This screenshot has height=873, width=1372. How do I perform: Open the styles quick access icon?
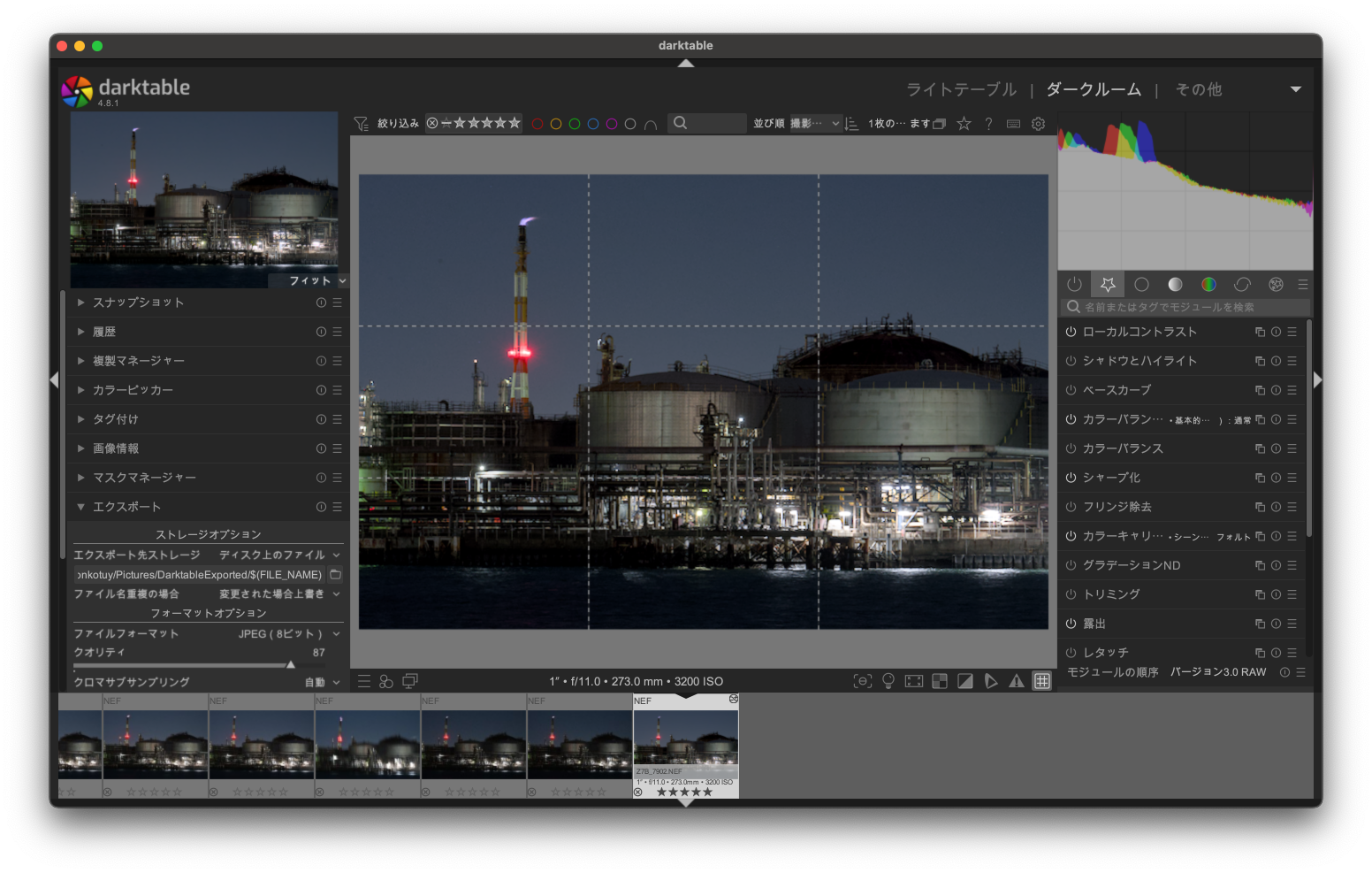pyautogui.click(x=386, y=681)
